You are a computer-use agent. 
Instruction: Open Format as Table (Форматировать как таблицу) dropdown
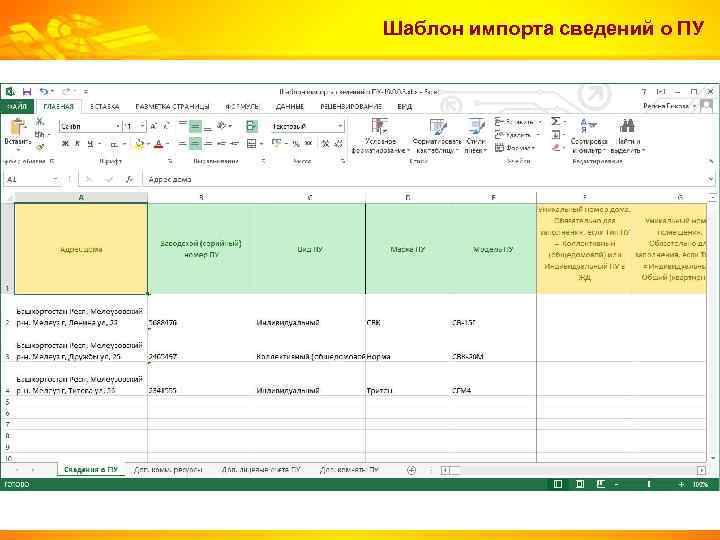[437, 135]
